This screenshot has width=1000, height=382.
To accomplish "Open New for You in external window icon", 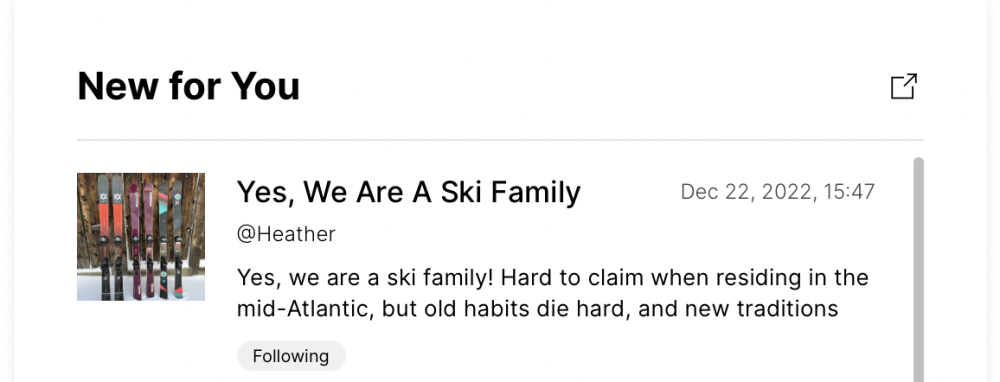I will coord(904,86).
